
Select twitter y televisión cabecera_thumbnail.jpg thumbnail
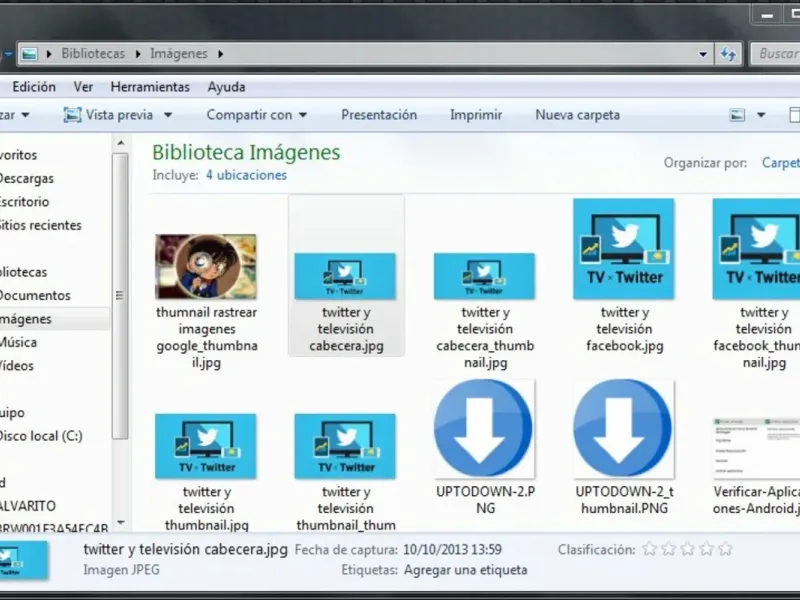[485, 276]
